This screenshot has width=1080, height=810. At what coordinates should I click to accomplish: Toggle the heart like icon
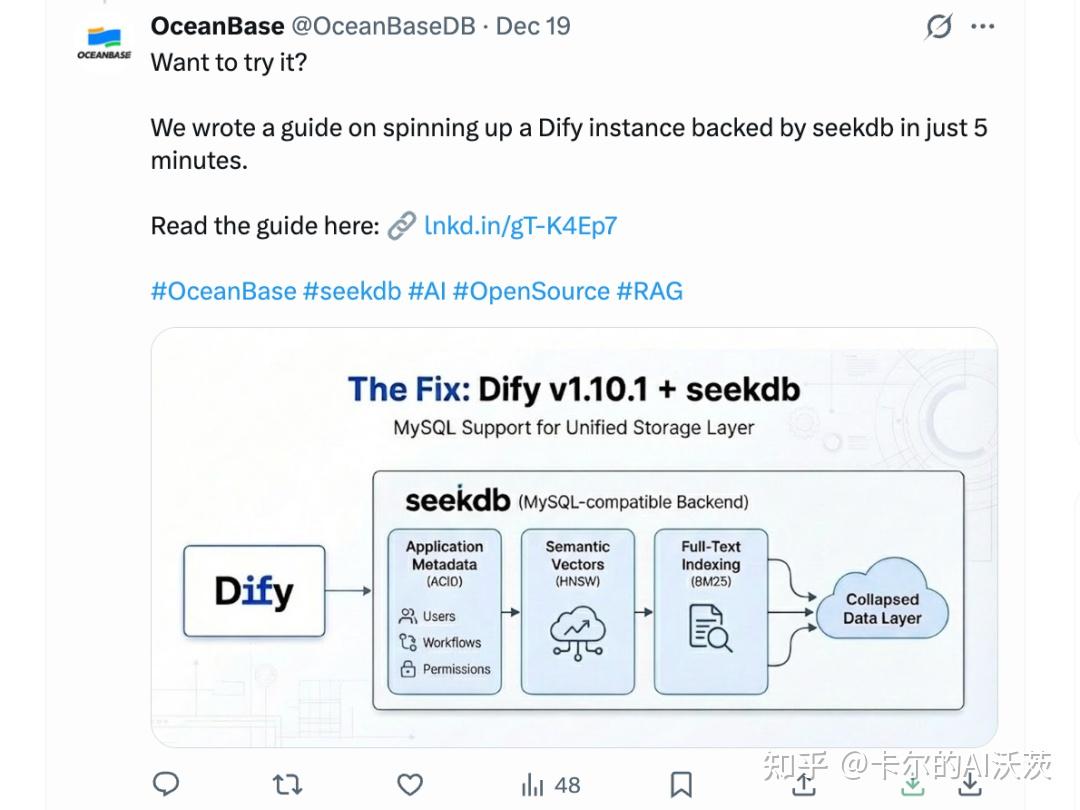410,785
